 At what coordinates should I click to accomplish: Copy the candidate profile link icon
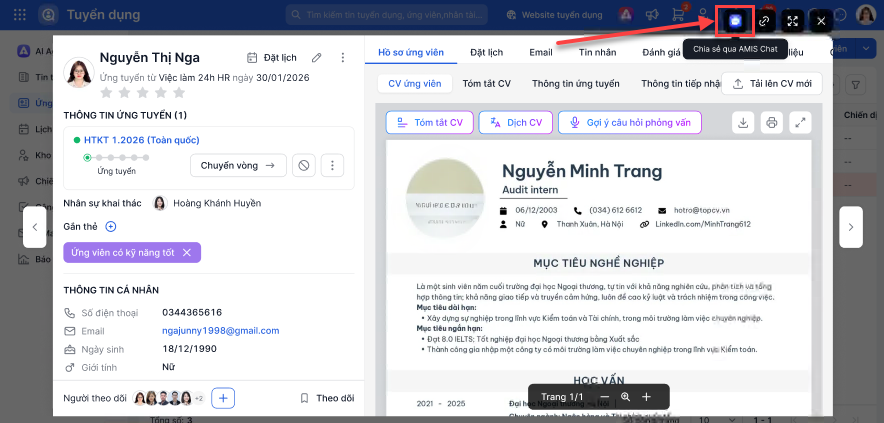pos(764,21)
